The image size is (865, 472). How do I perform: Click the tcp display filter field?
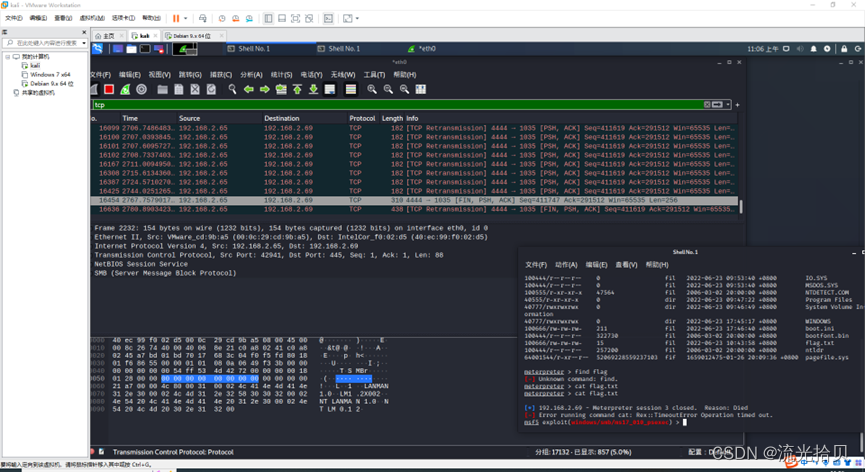click(x=397, y=104)
